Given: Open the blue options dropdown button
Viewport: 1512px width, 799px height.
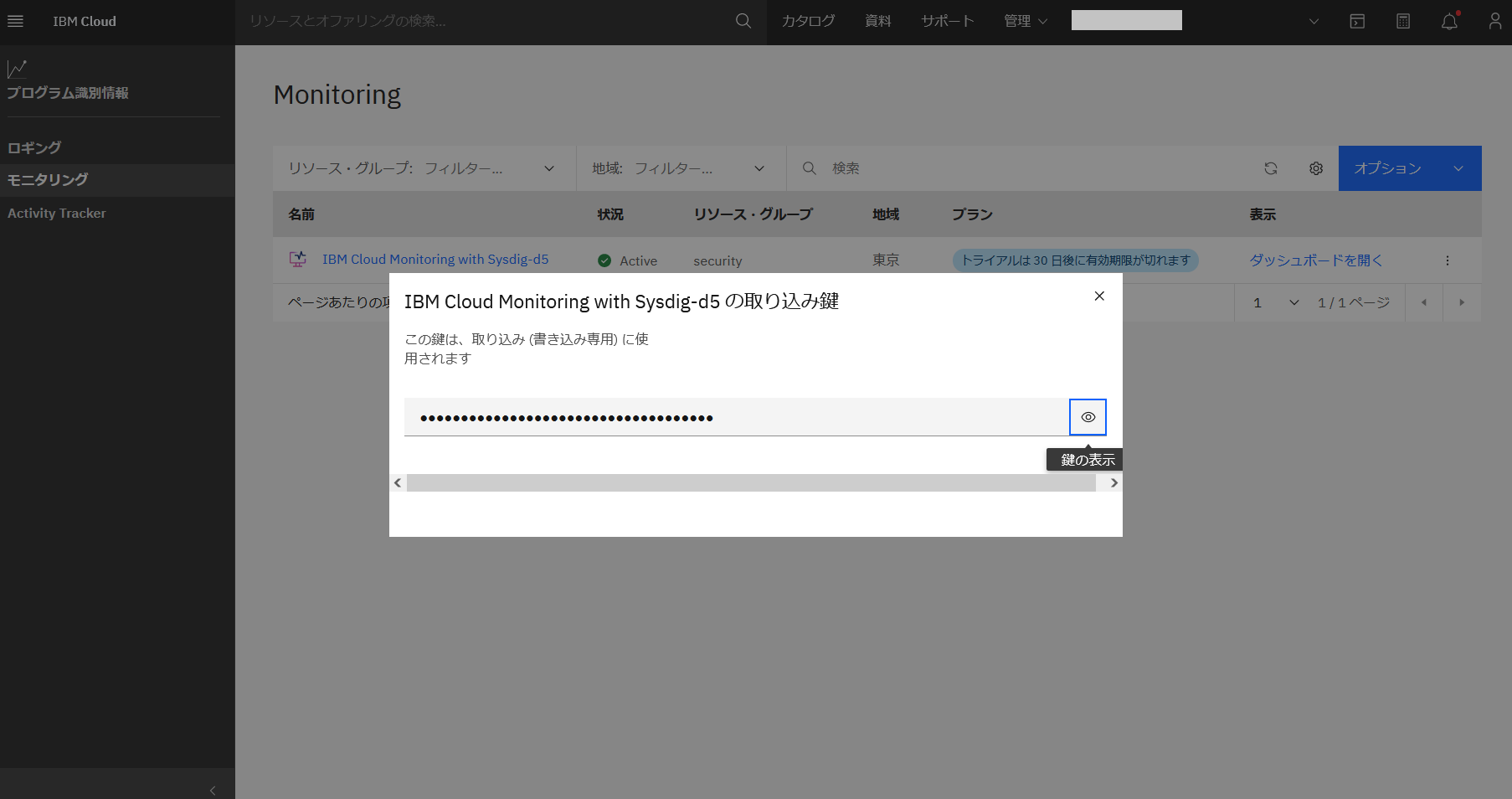Looking at the screenshot, I should [x=1410, y=168].
